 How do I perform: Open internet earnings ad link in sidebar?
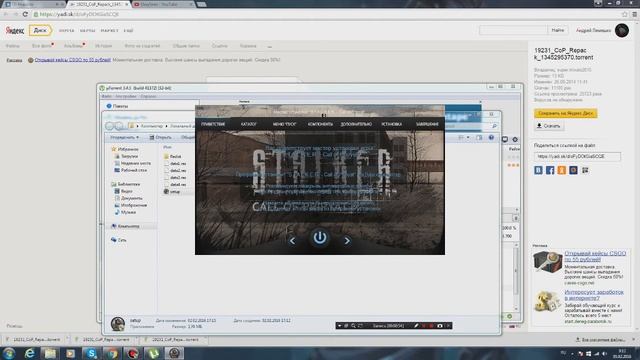click(594, 295)
